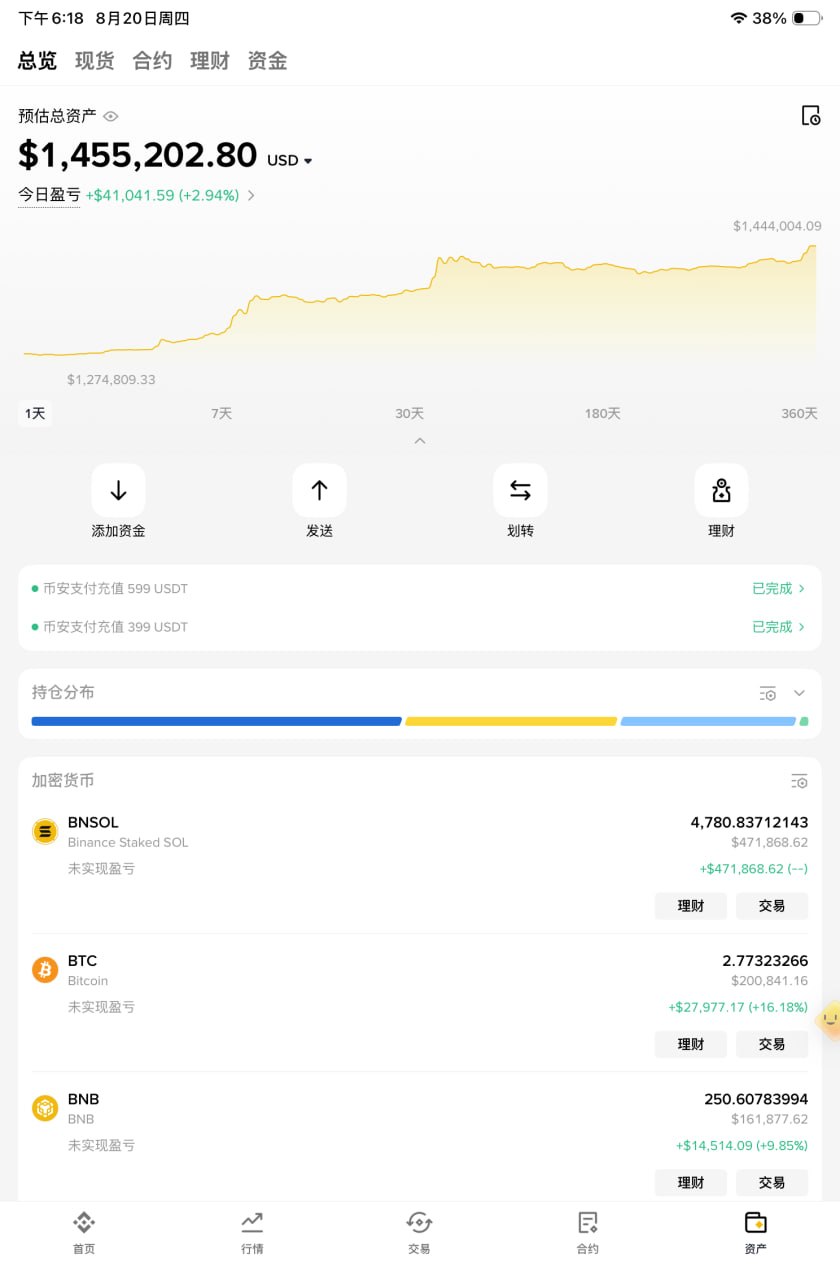Tap the 理财 earn shortcut icon
The image size is (840, 1280).
point(721,490)
